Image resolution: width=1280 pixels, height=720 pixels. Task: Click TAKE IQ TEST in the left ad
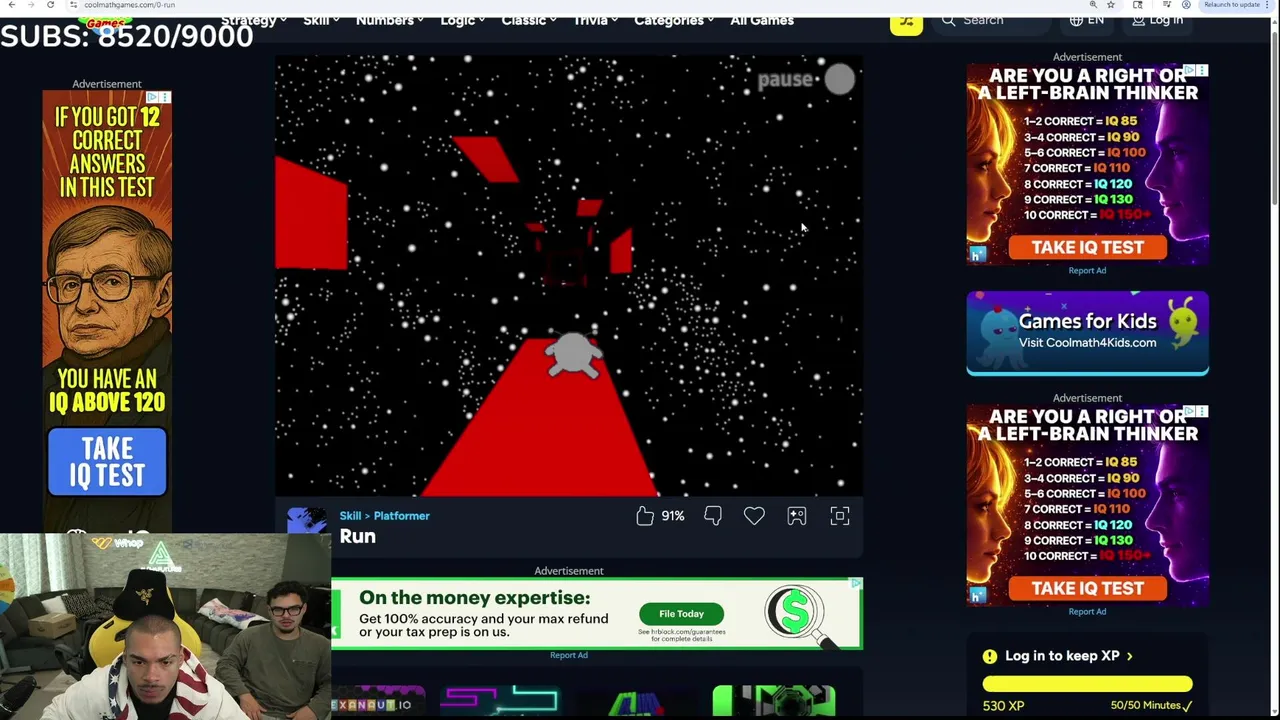tap(107, 462)
